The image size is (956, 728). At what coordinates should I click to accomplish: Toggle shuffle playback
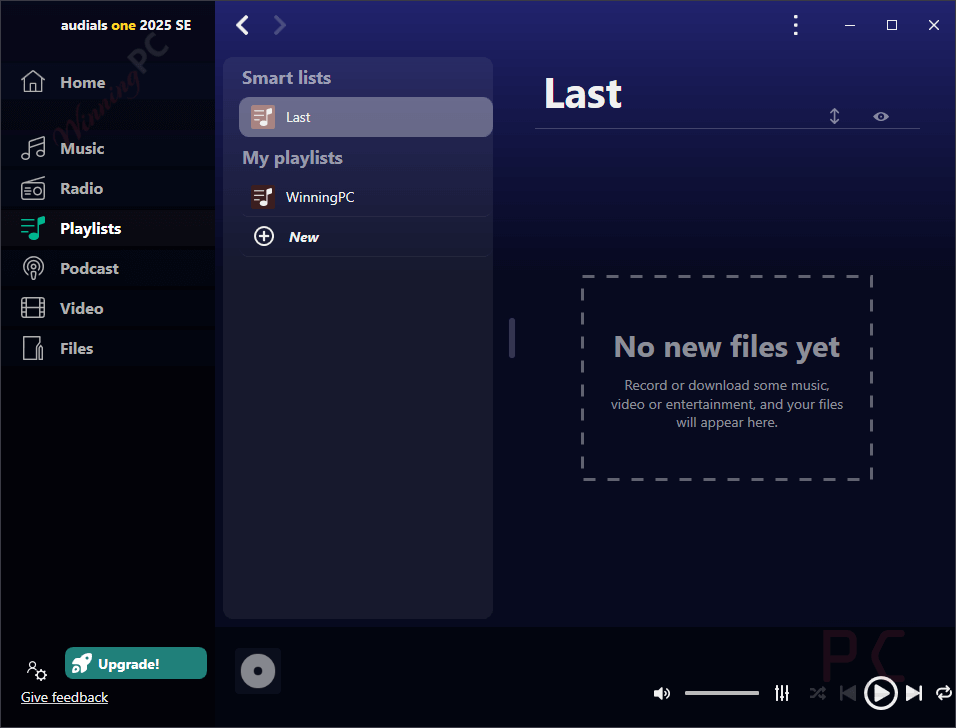coord(817,693)
